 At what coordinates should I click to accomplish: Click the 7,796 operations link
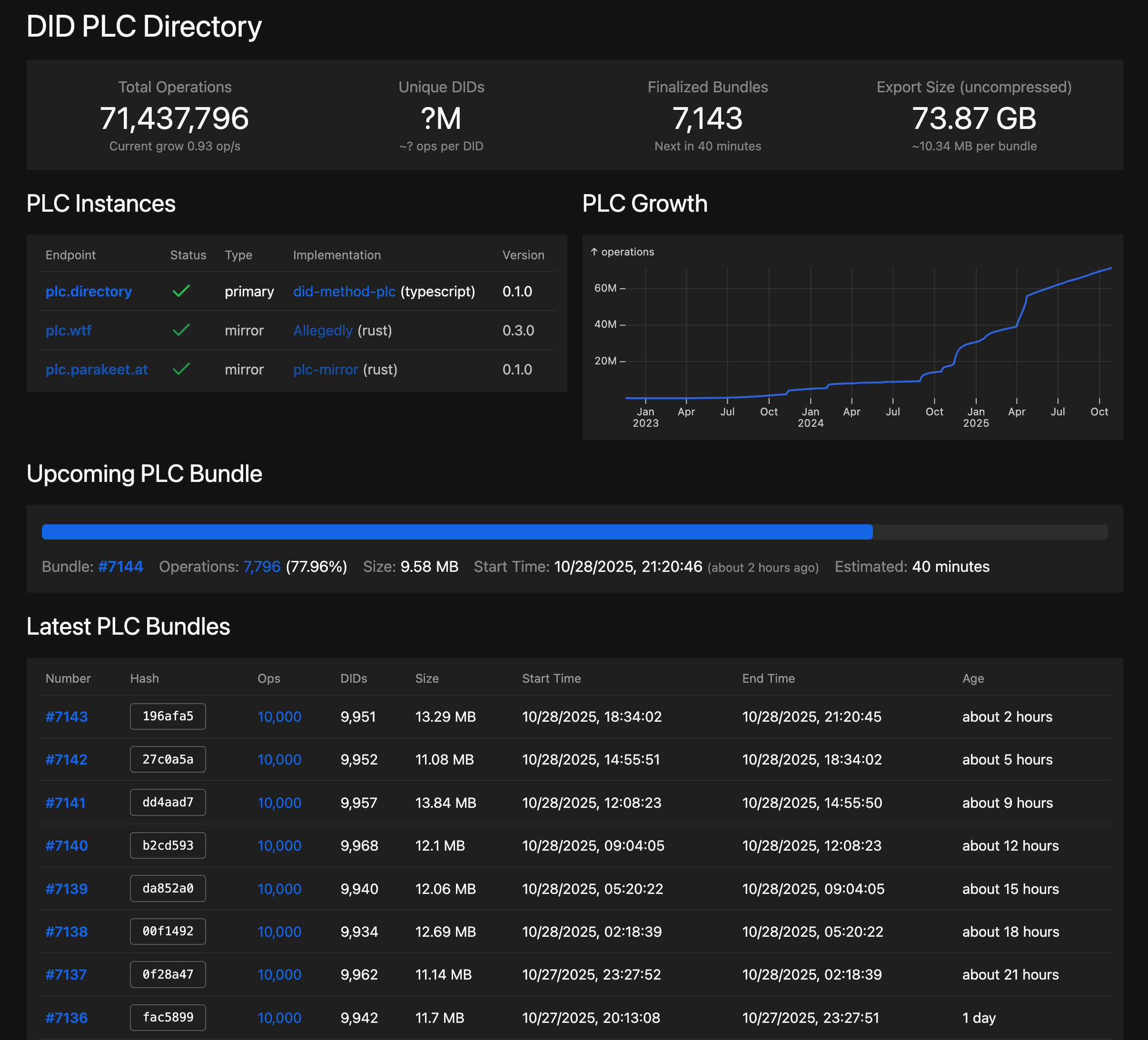pyautogui.click(x=261, y=567)
